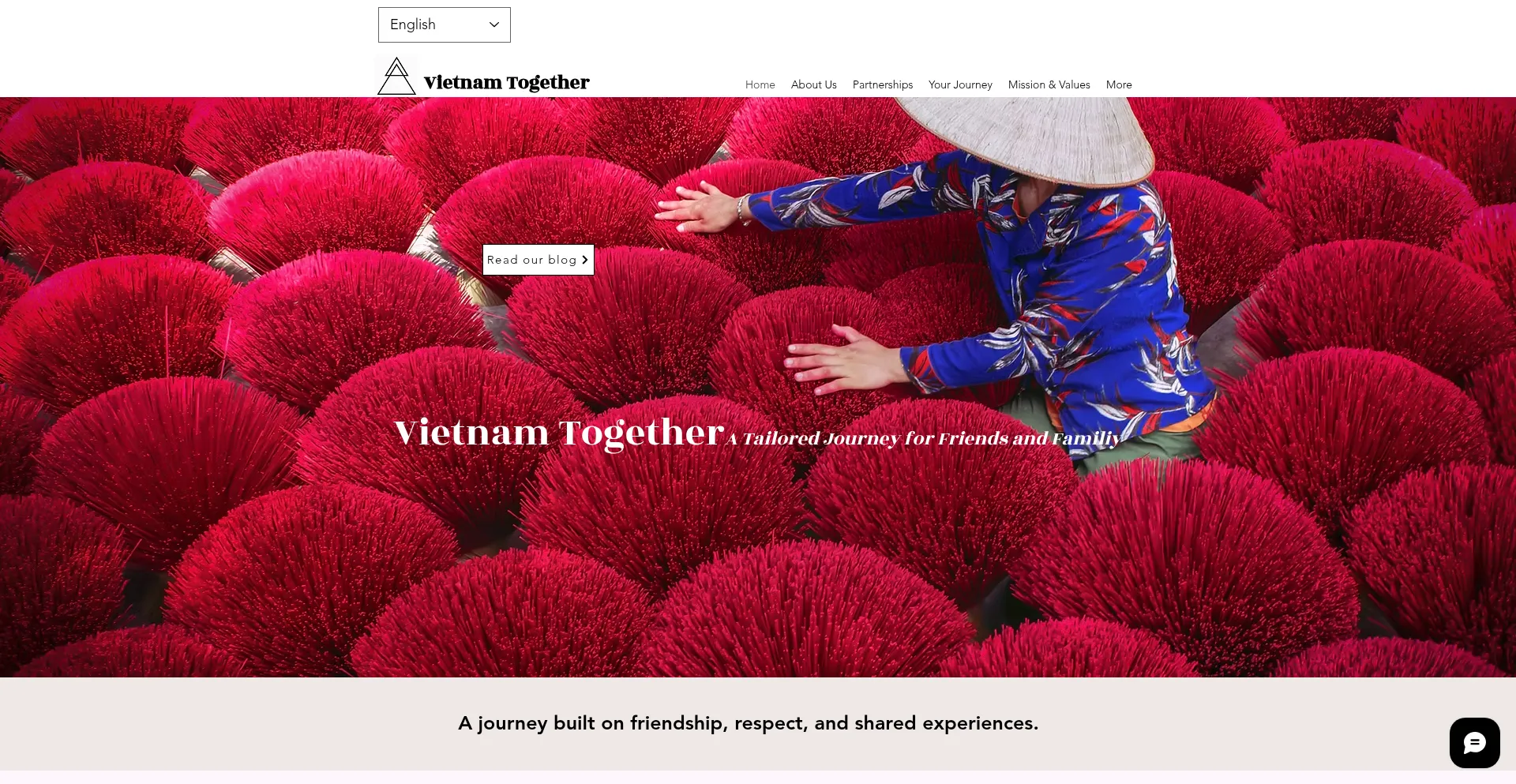Click the language selector chevron arrow

494,24
